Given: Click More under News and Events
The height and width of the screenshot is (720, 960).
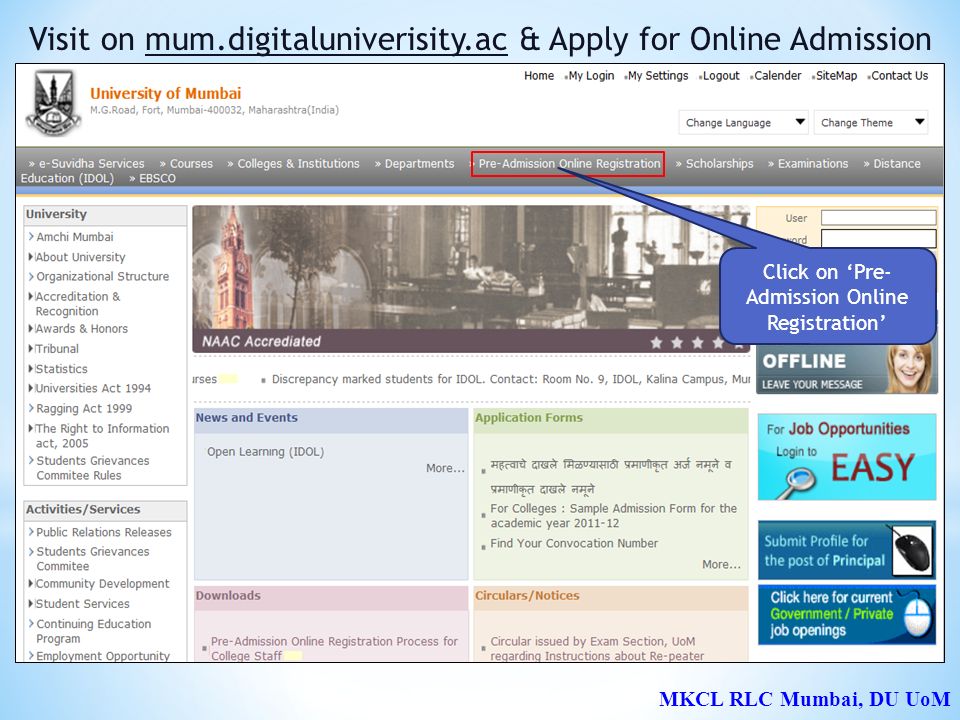Looking at the screenshot, I should 445,468.
